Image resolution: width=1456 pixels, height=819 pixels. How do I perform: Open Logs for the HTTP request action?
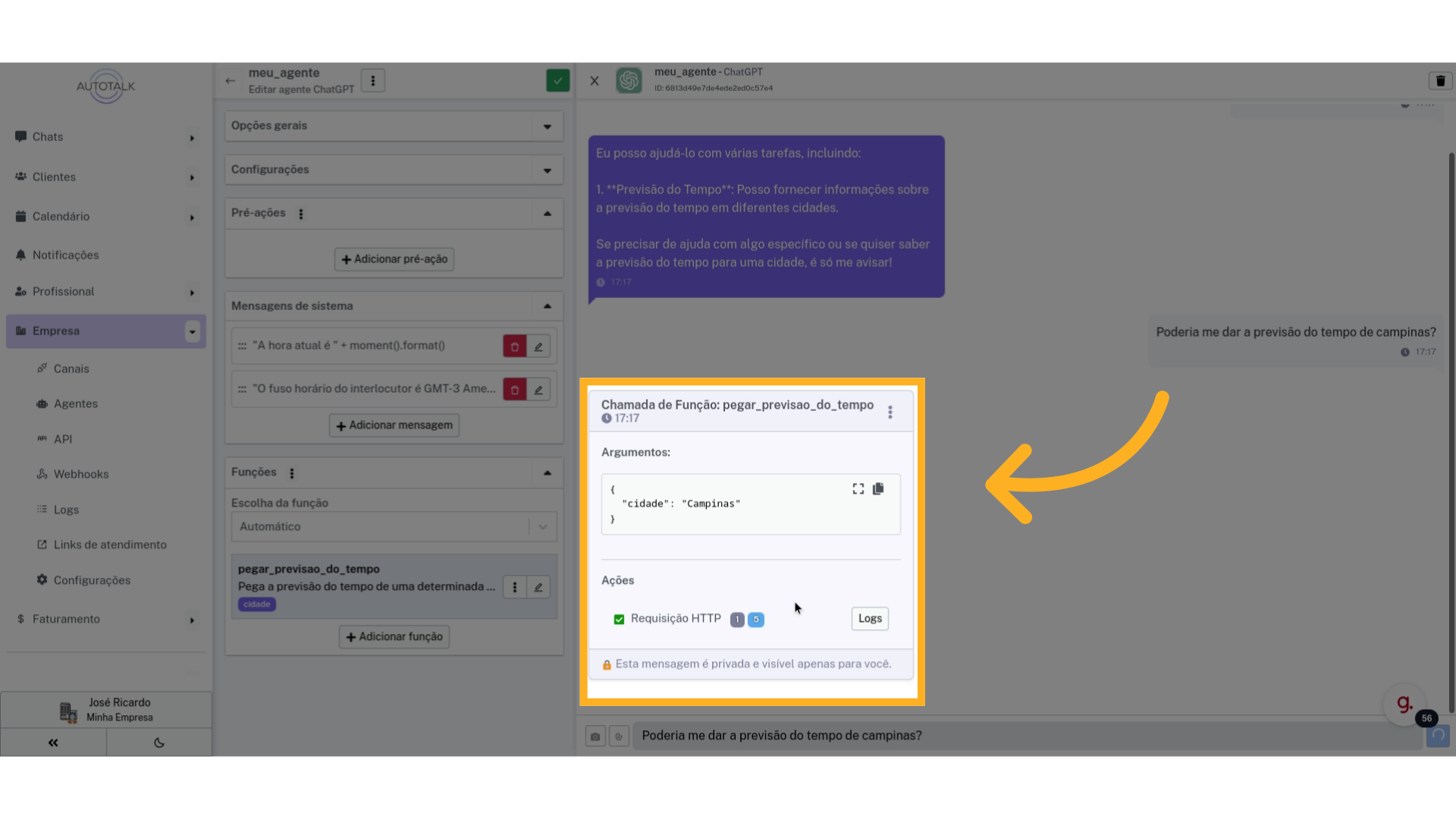(870, 619)
